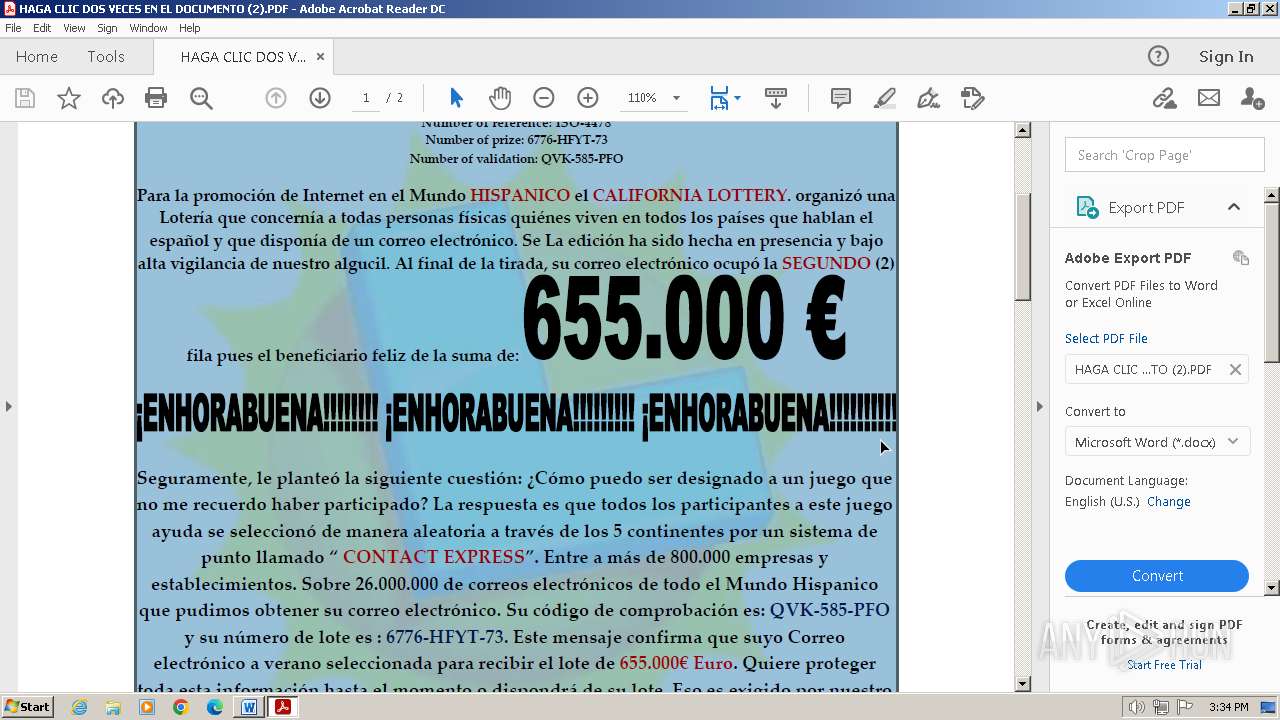Share with others person icon

tap(1252, 98)
